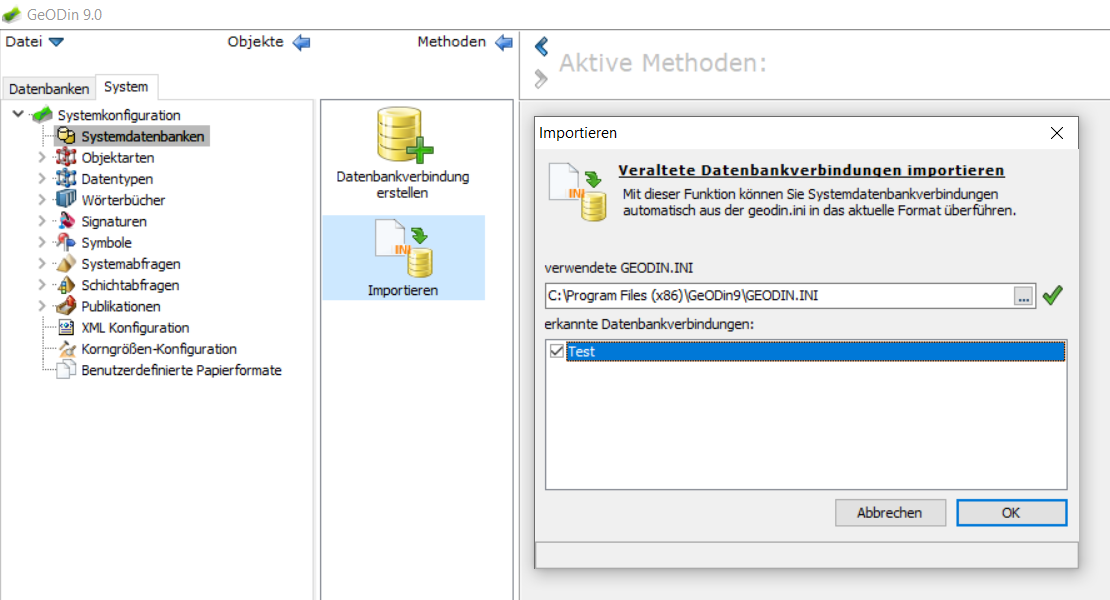Expand the Objektarten tree node
The height and width of the screenshot is (600, 1110).
(42, 157)
